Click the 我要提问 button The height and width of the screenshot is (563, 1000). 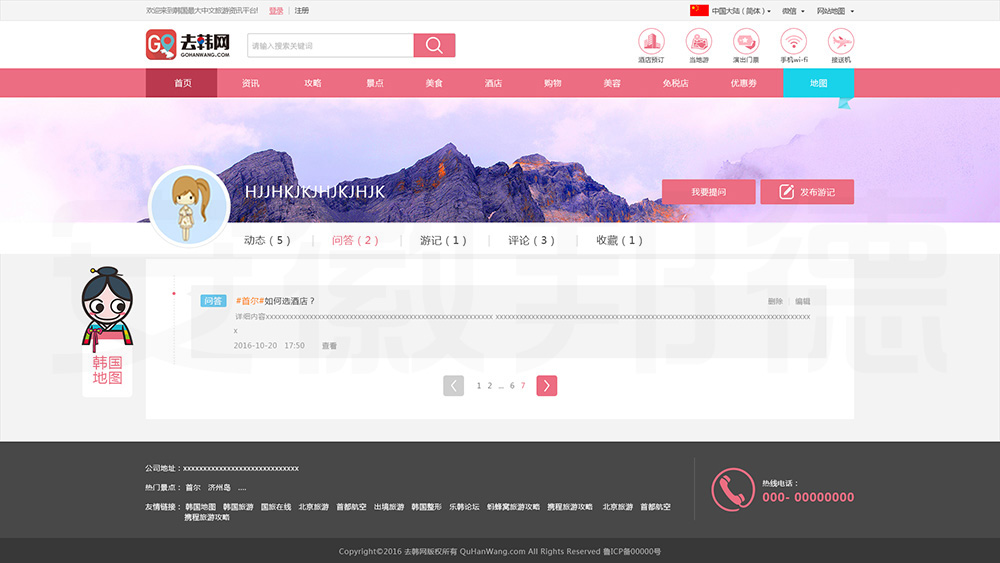click(708, 192)
